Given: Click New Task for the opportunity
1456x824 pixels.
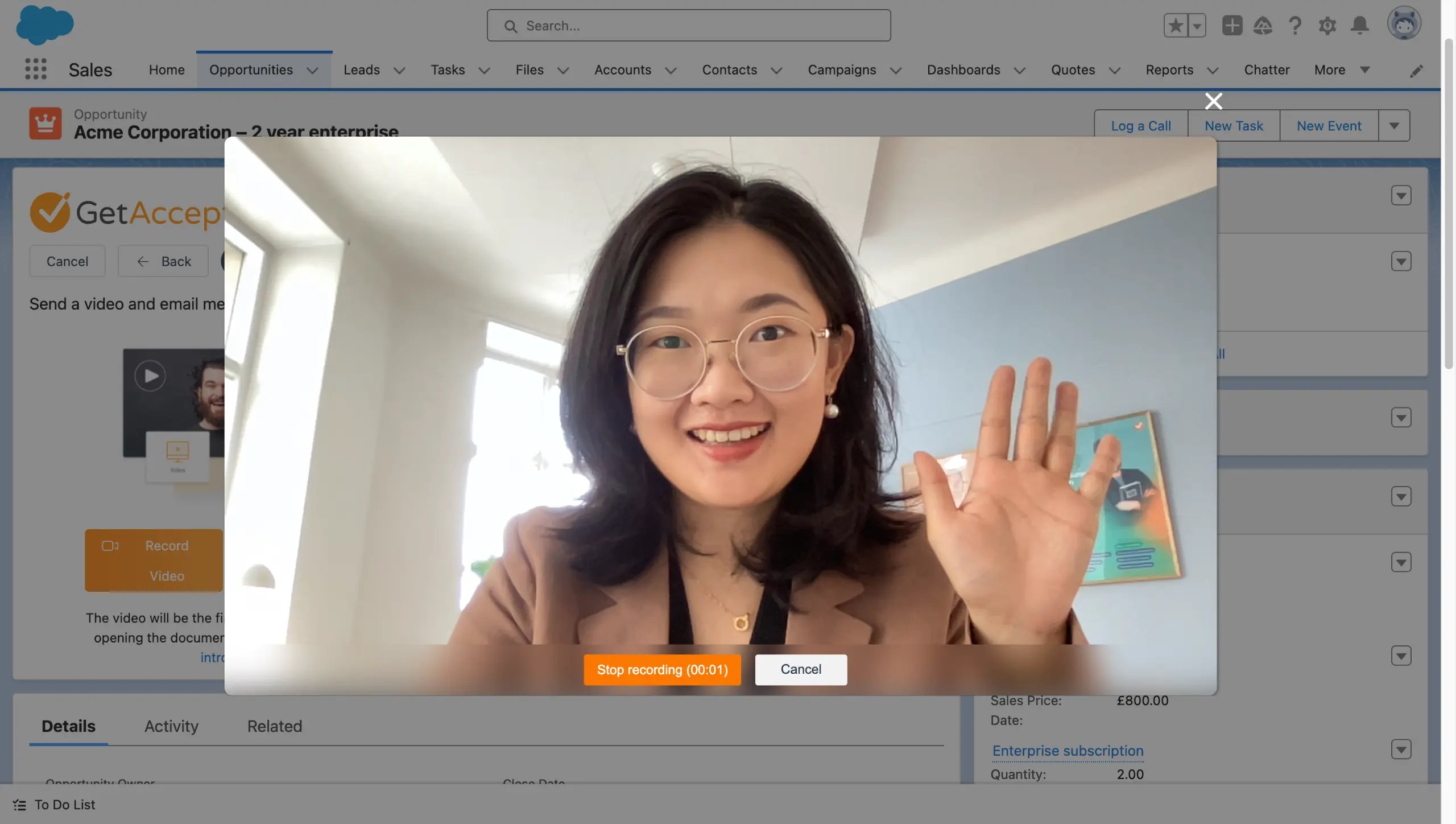Looking at the screenshot, I should click(x=1234, y=125).
